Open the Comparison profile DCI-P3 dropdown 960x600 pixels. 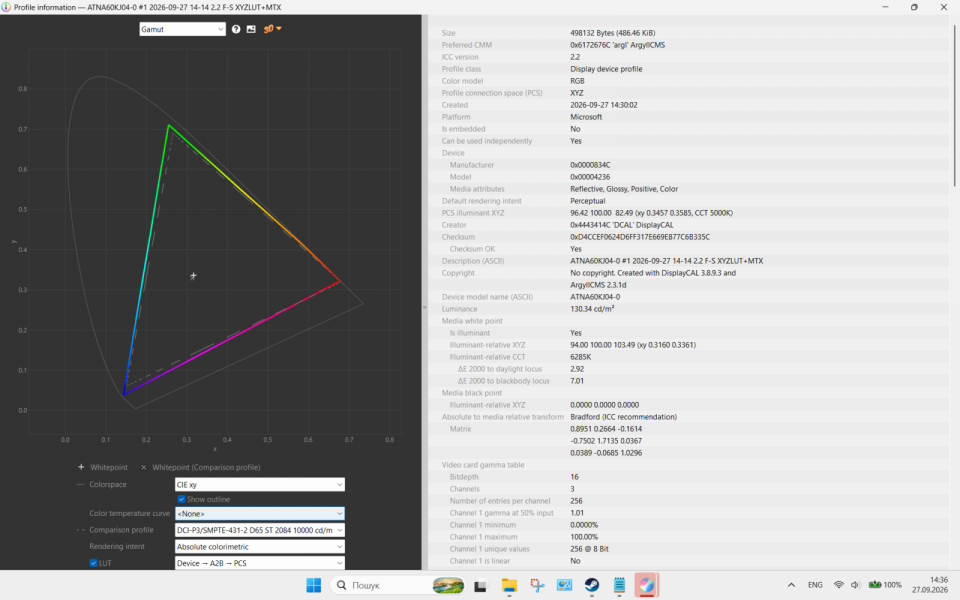[x=260, y=530]
